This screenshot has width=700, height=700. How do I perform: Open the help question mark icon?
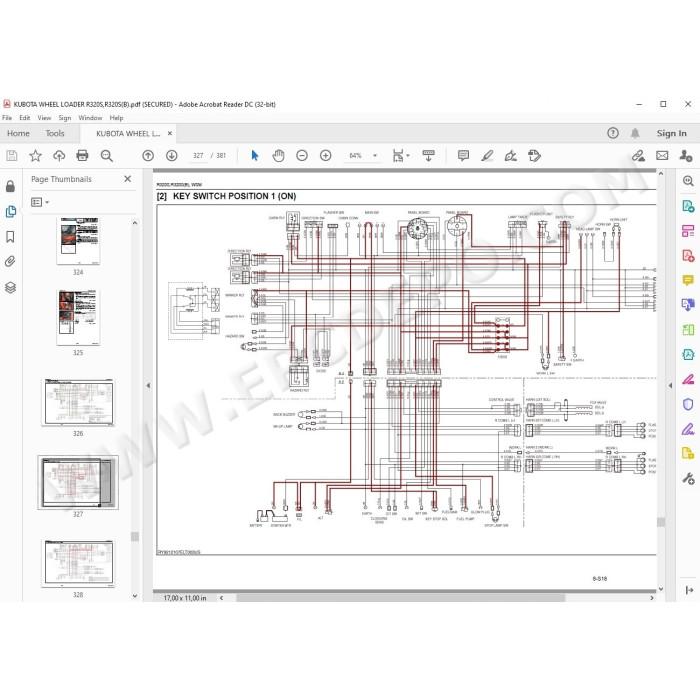[613, 133]
